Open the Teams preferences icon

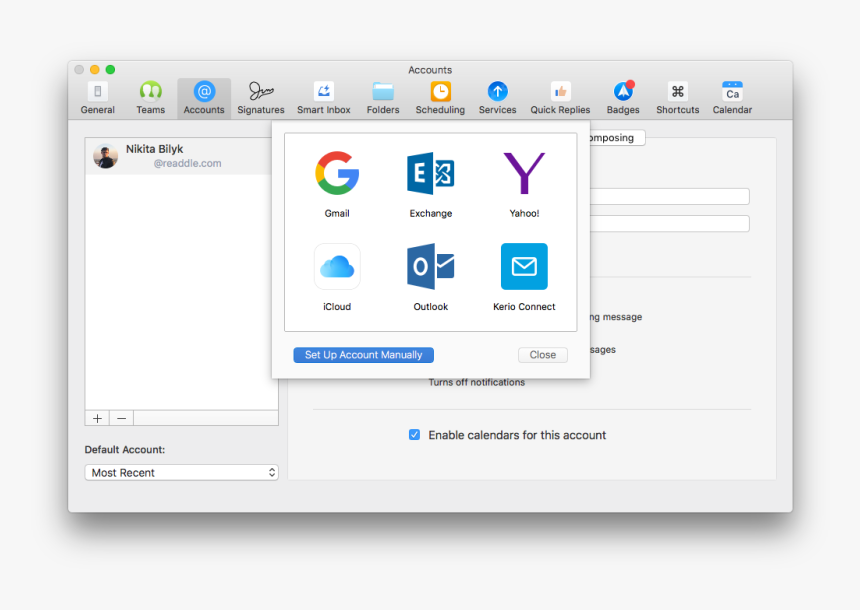(x=150, y=96)
